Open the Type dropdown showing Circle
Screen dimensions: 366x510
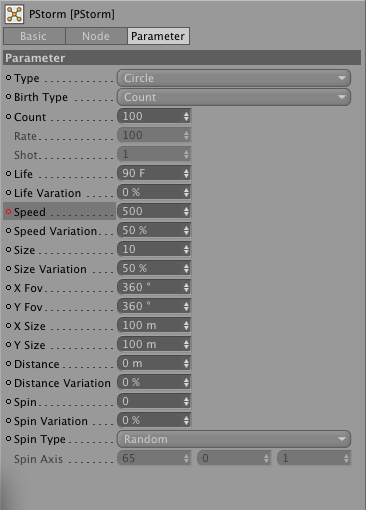234,78
